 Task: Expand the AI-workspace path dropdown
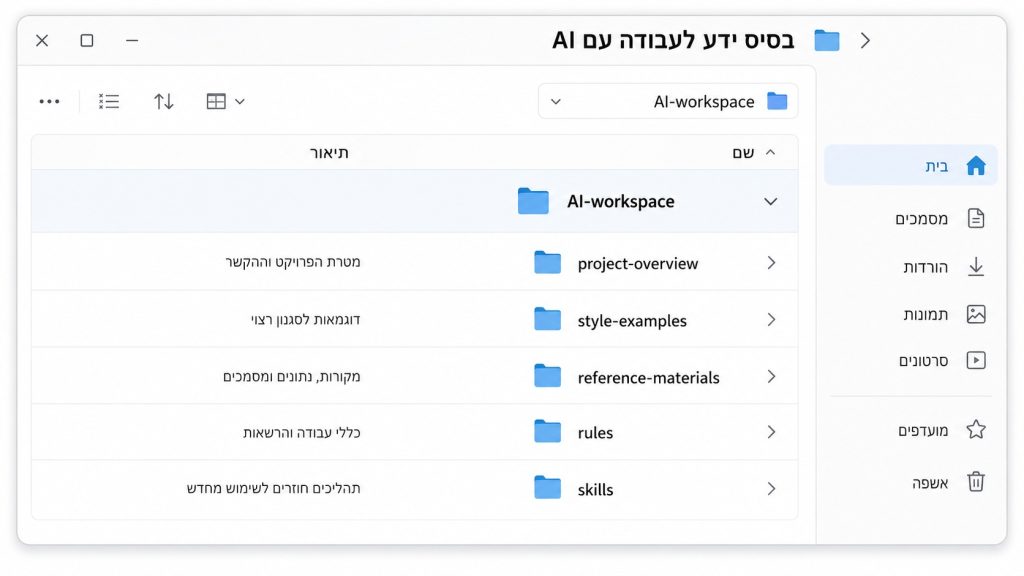coord(556,102)
